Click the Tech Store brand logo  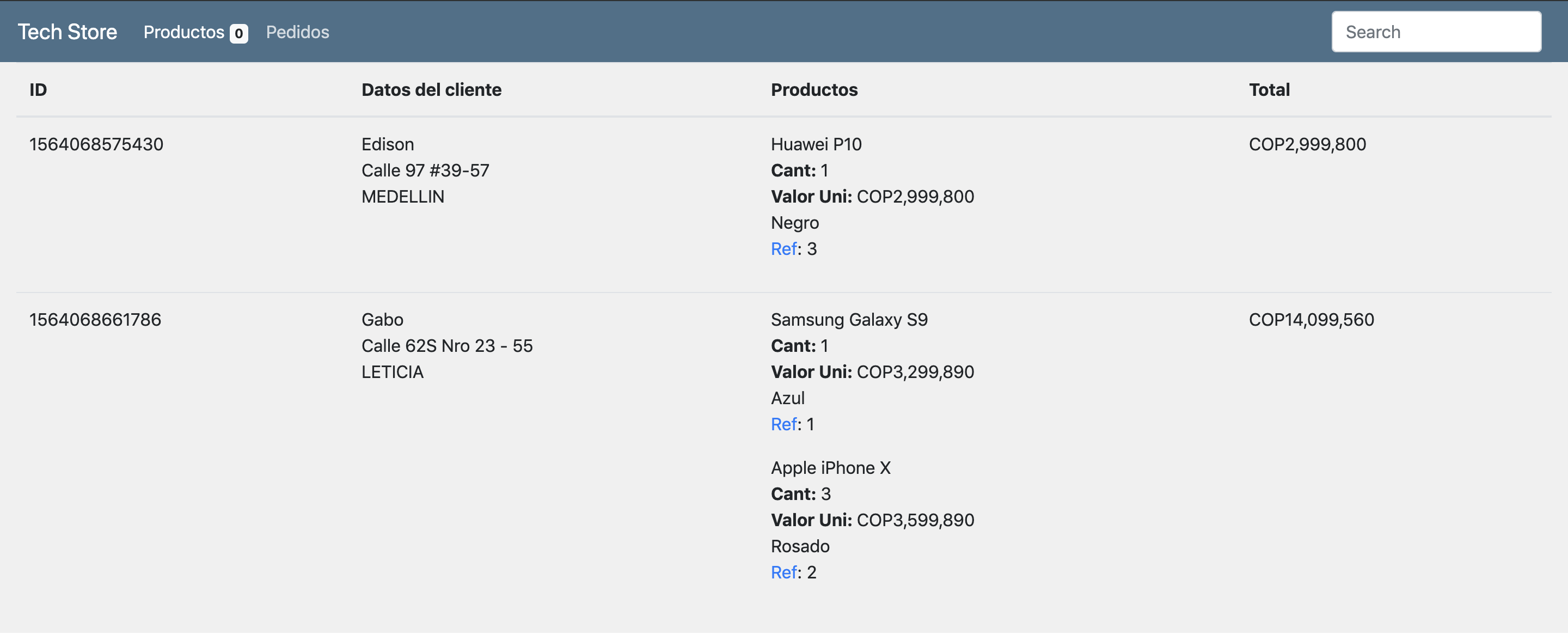point(67,32)
